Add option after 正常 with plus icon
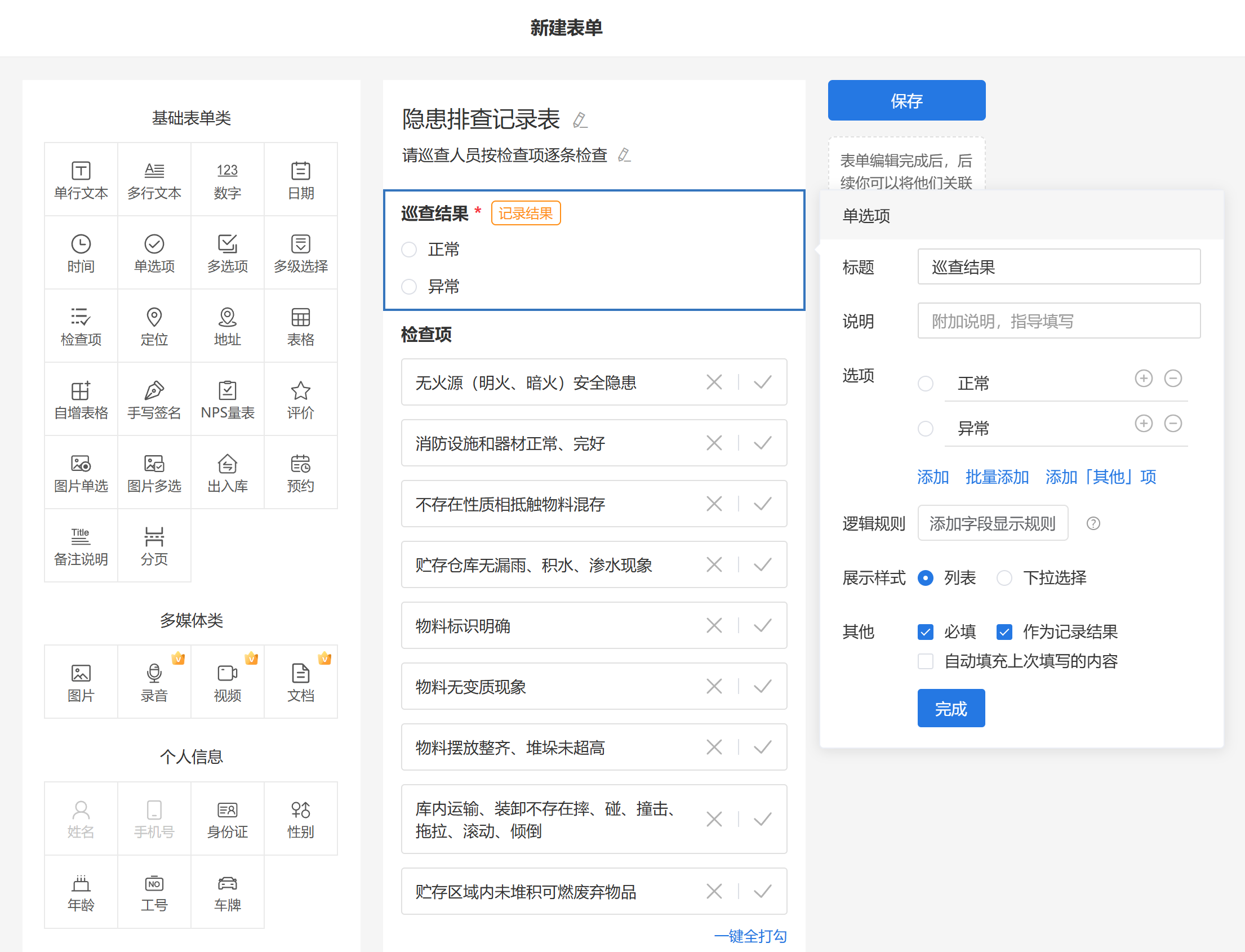Viewport: 1245px width, 952px height. point(1143,379)
